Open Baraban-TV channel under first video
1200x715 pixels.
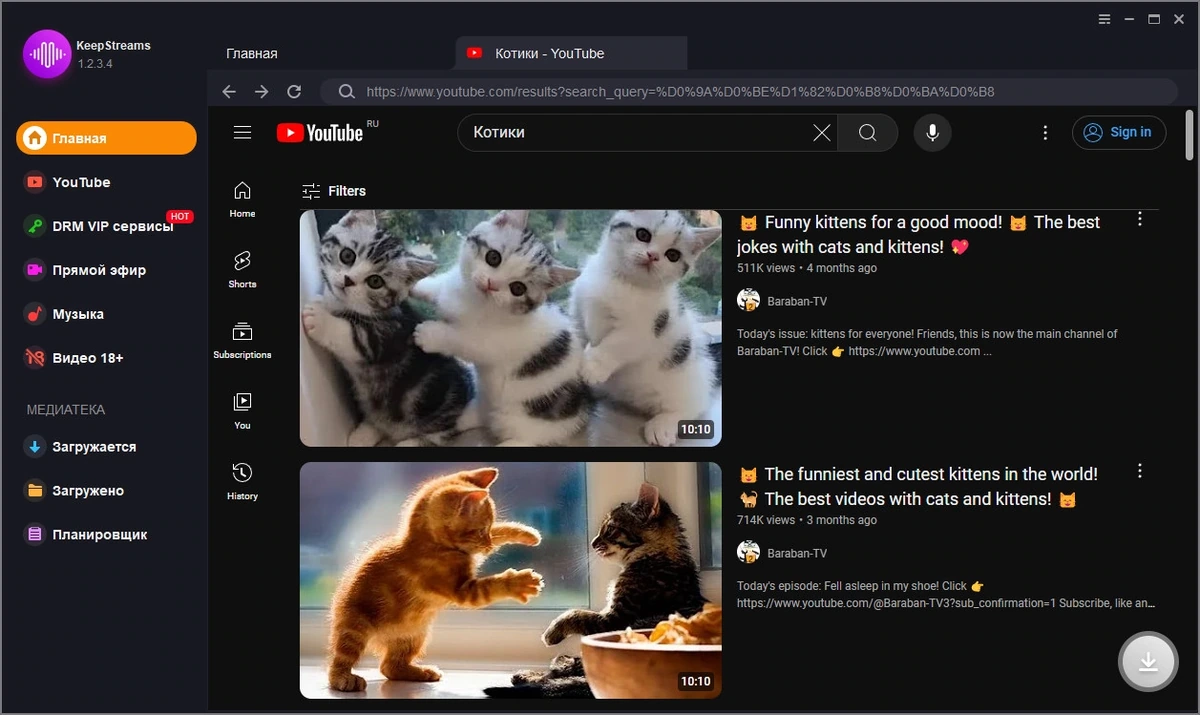tap(797, 301)
